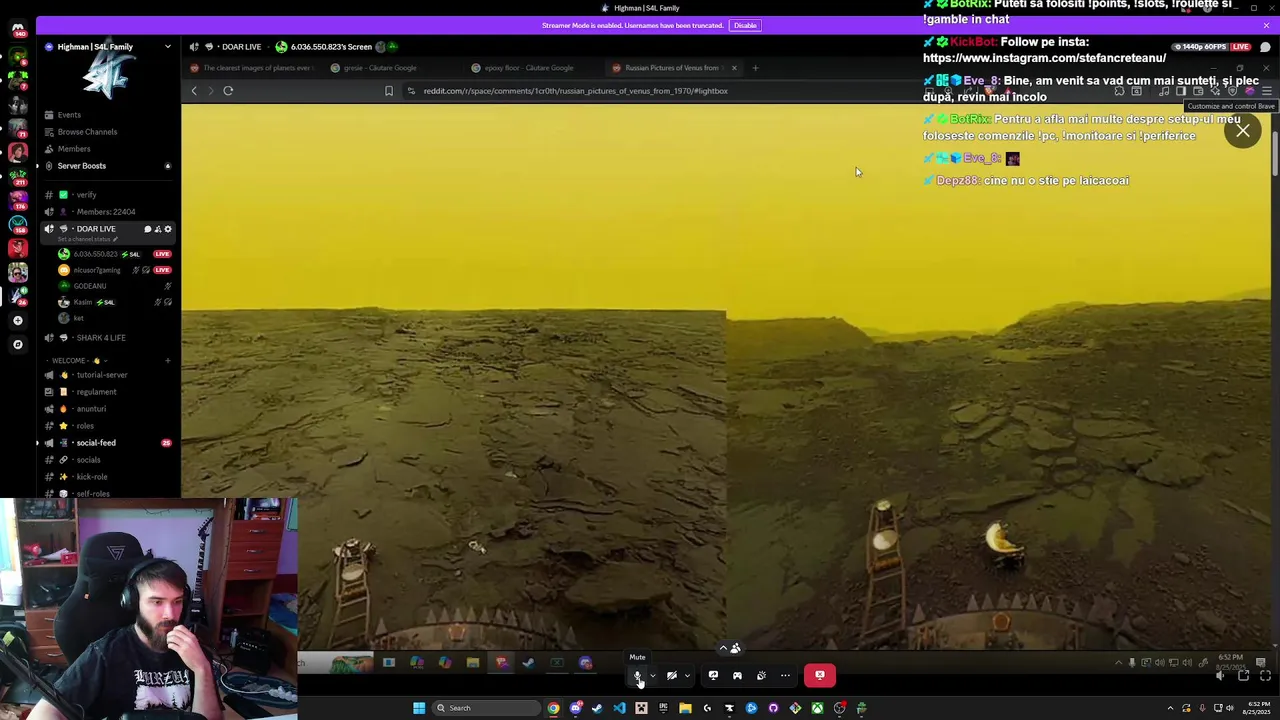Screen dimensions: 1280x720
Task: Add a server with the plus icon
Action: [17, 321]
